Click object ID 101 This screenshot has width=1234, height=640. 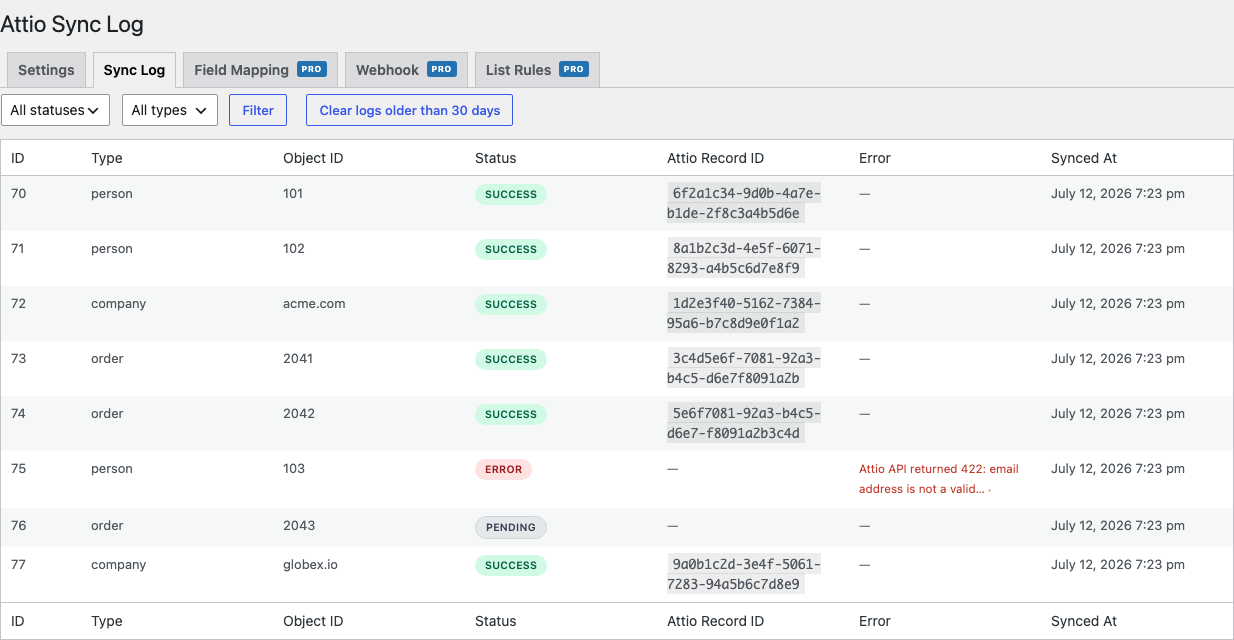(x=293, y=193)
